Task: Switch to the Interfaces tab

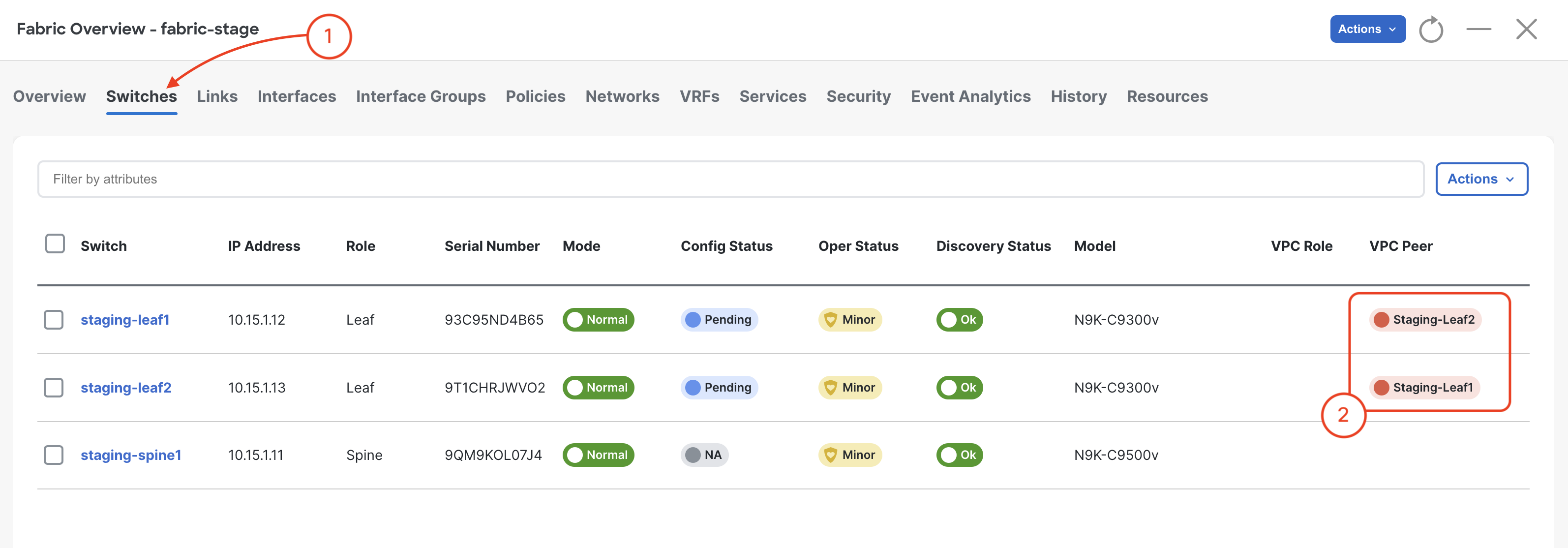Action: [297, 96]
